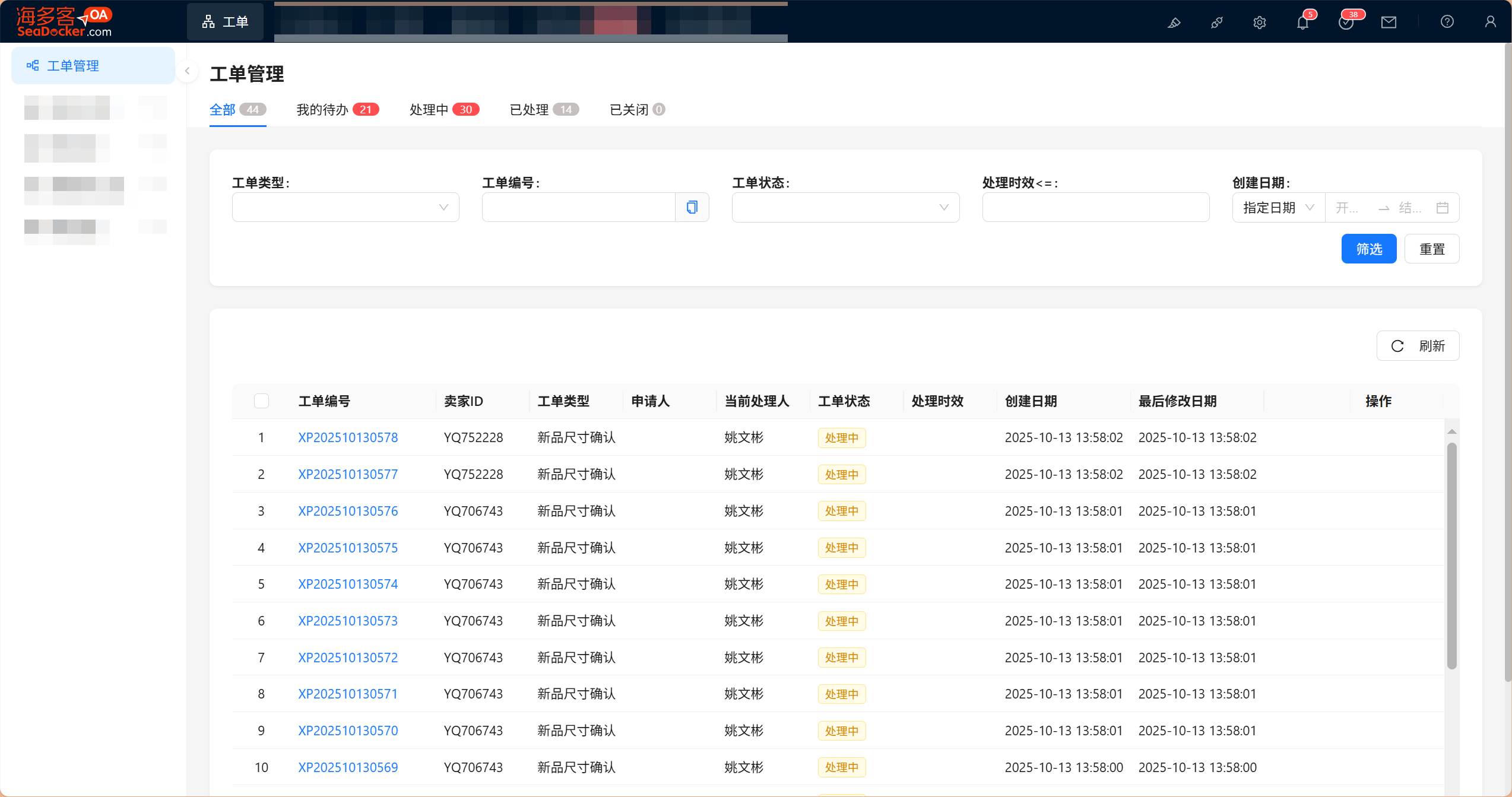Viewport: 1512px width, 797px height.
Task: Open the user profile icon
Action: [1490, 22]
